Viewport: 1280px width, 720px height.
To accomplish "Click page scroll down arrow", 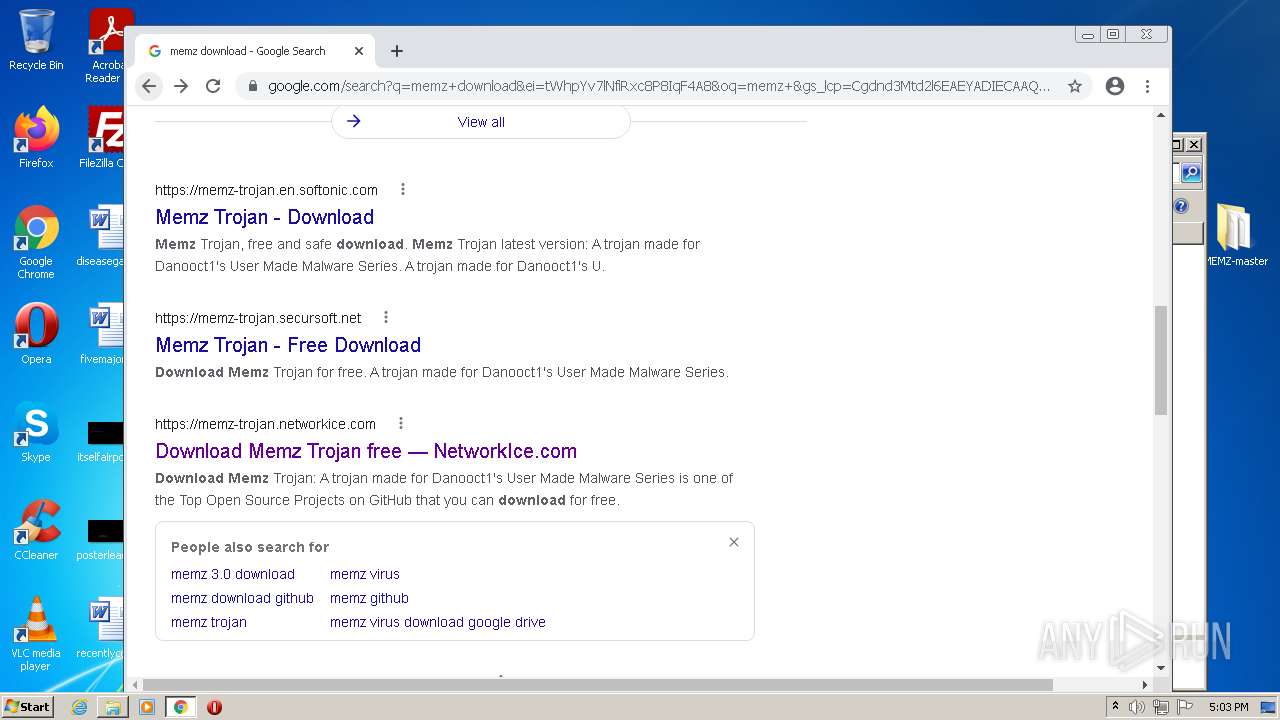I will [x=1161, y=668].
